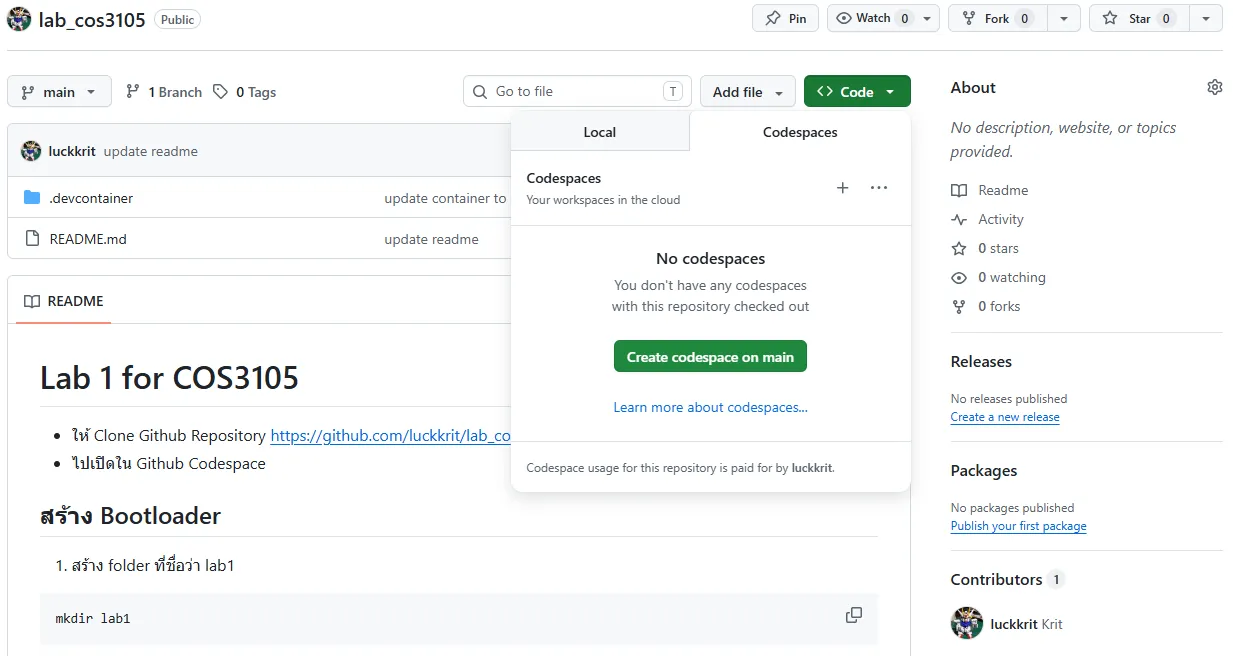Open the .devcontainer folder
Image resolution: width=1233 pixels, height=656 pixels.
(91, 198)
